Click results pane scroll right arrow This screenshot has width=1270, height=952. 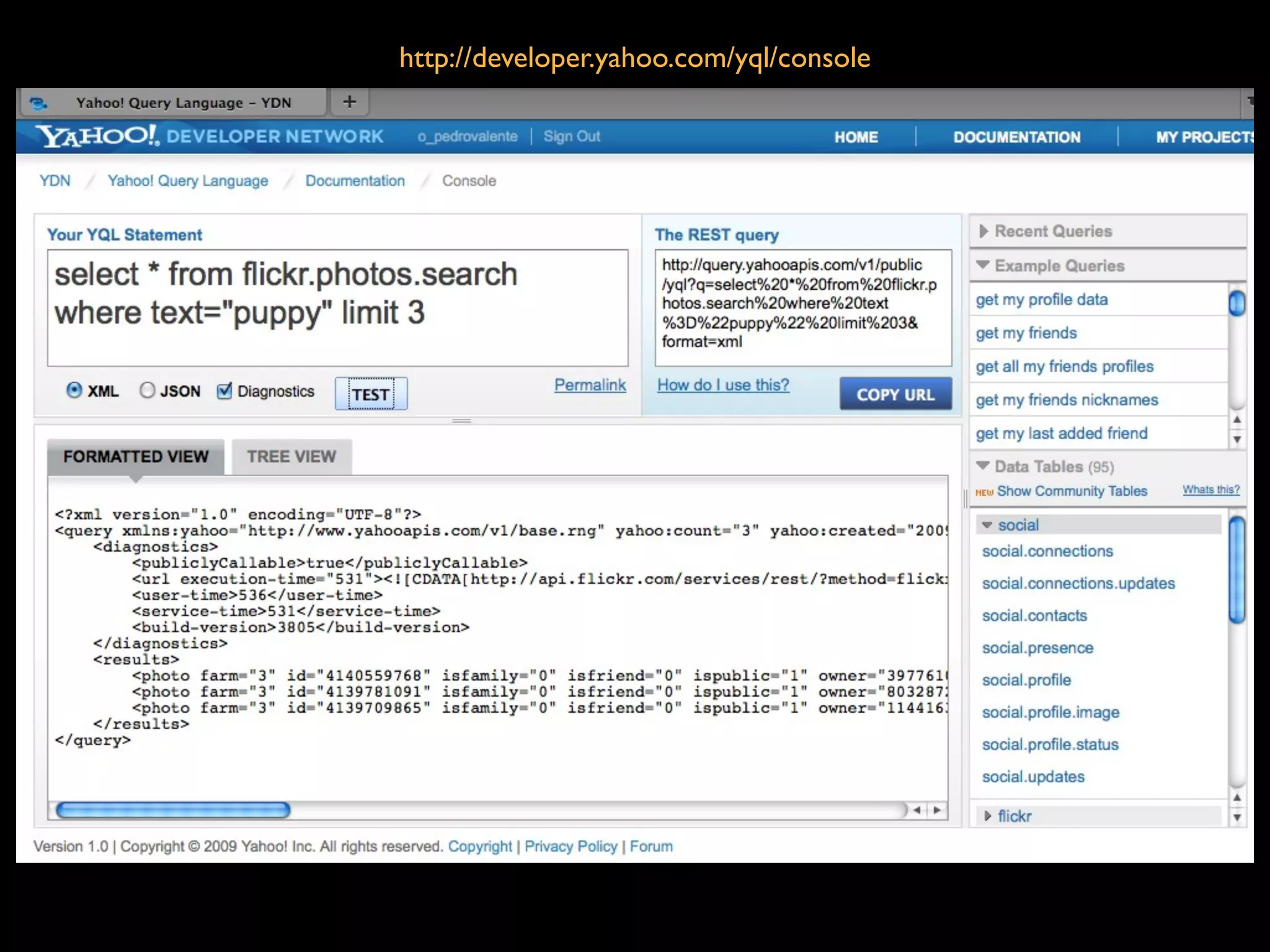pos(937,810)
